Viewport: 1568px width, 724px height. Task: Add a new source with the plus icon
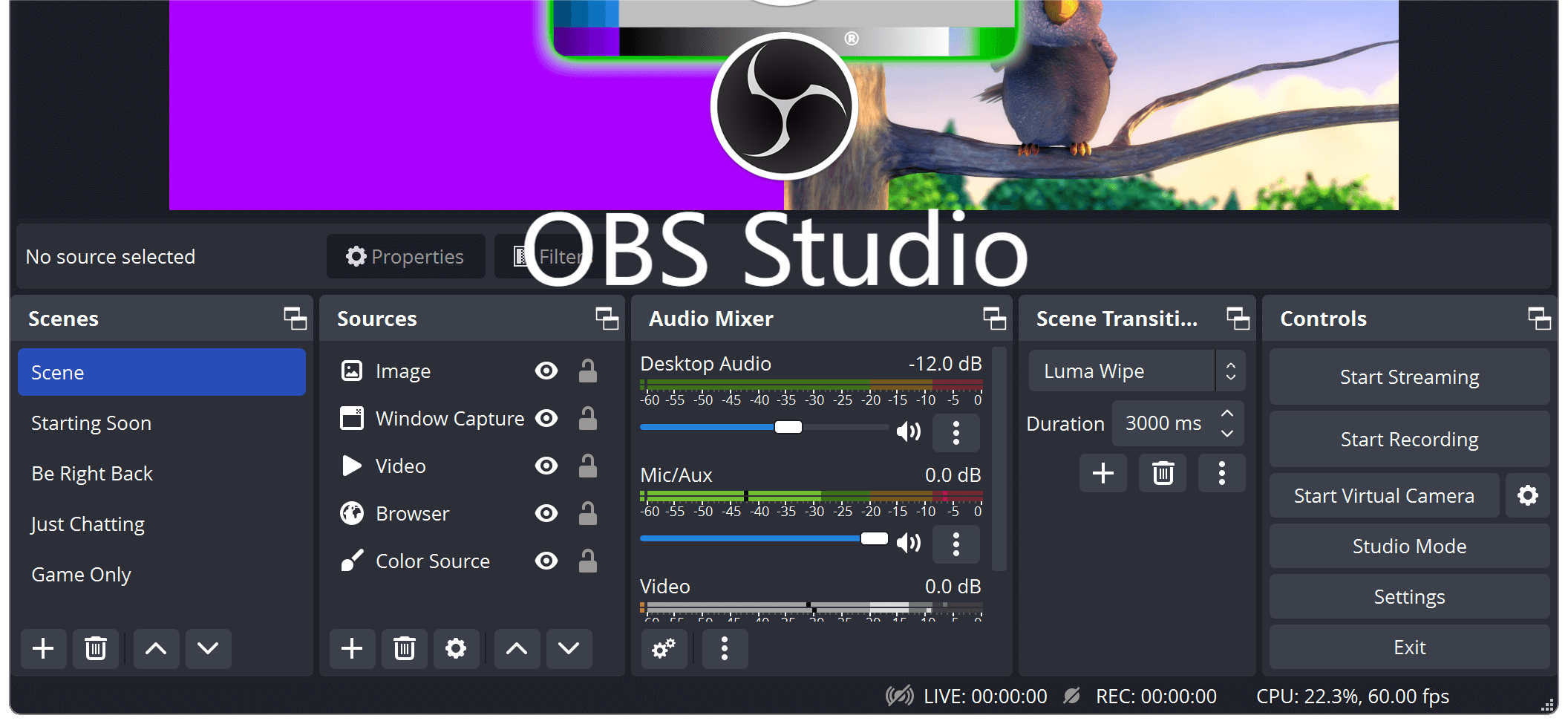coord(352,648)
